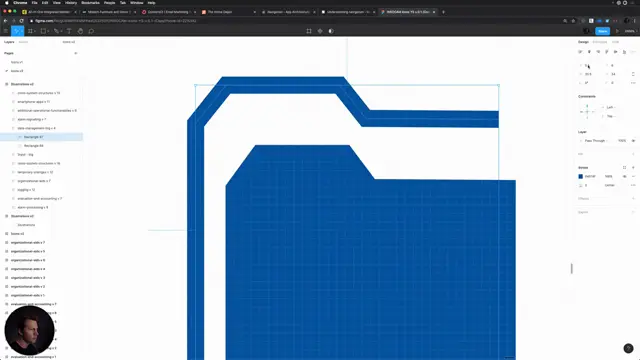Open a new browser tab with plus
640x360 pixels.
pos(443,12)
